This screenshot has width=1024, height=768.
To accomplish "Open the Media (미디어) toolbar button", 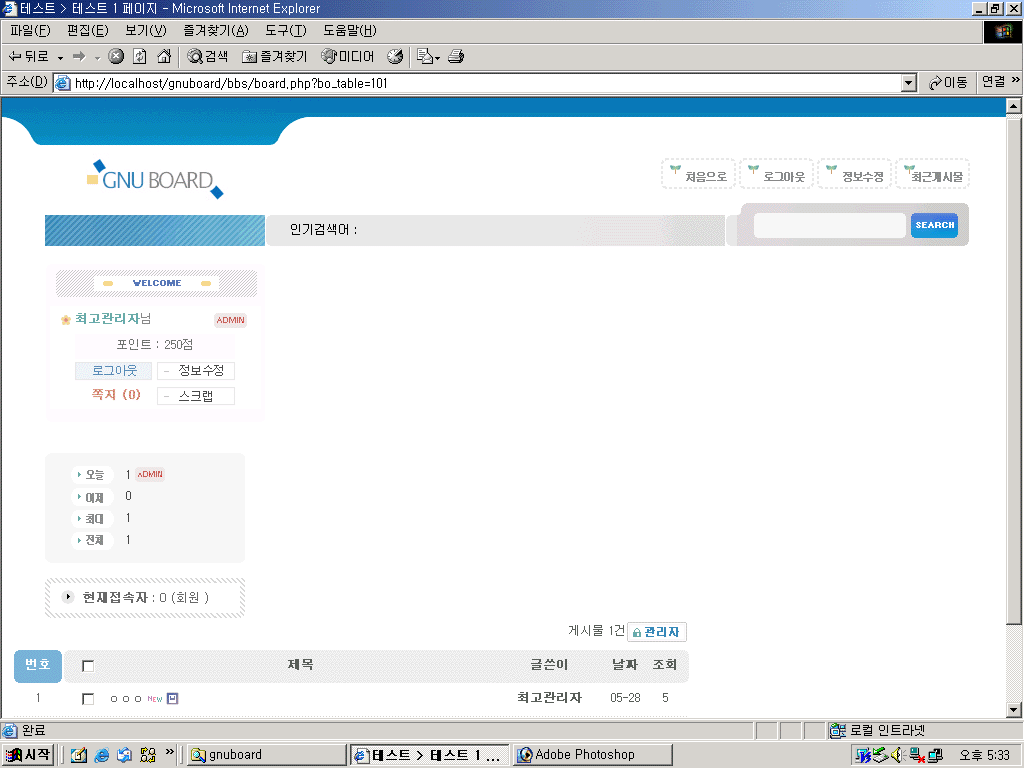I will click(348, 57).
